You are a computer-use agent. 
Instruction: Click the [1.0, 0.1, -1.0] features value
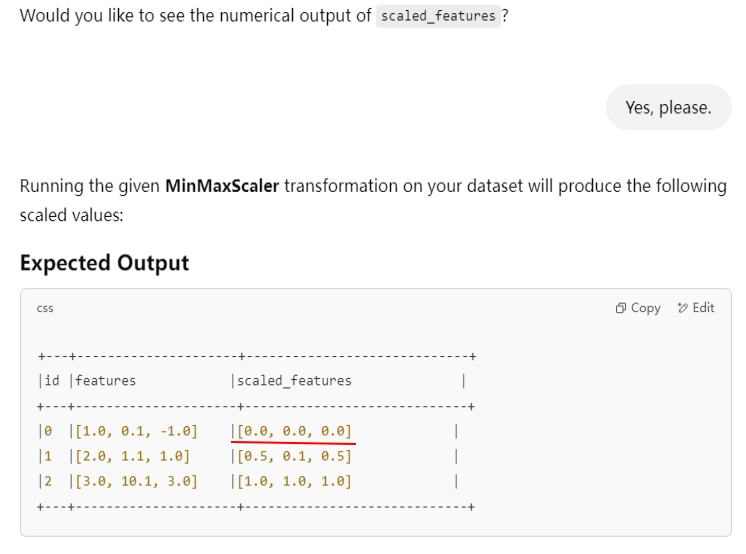tap(136, 431)
